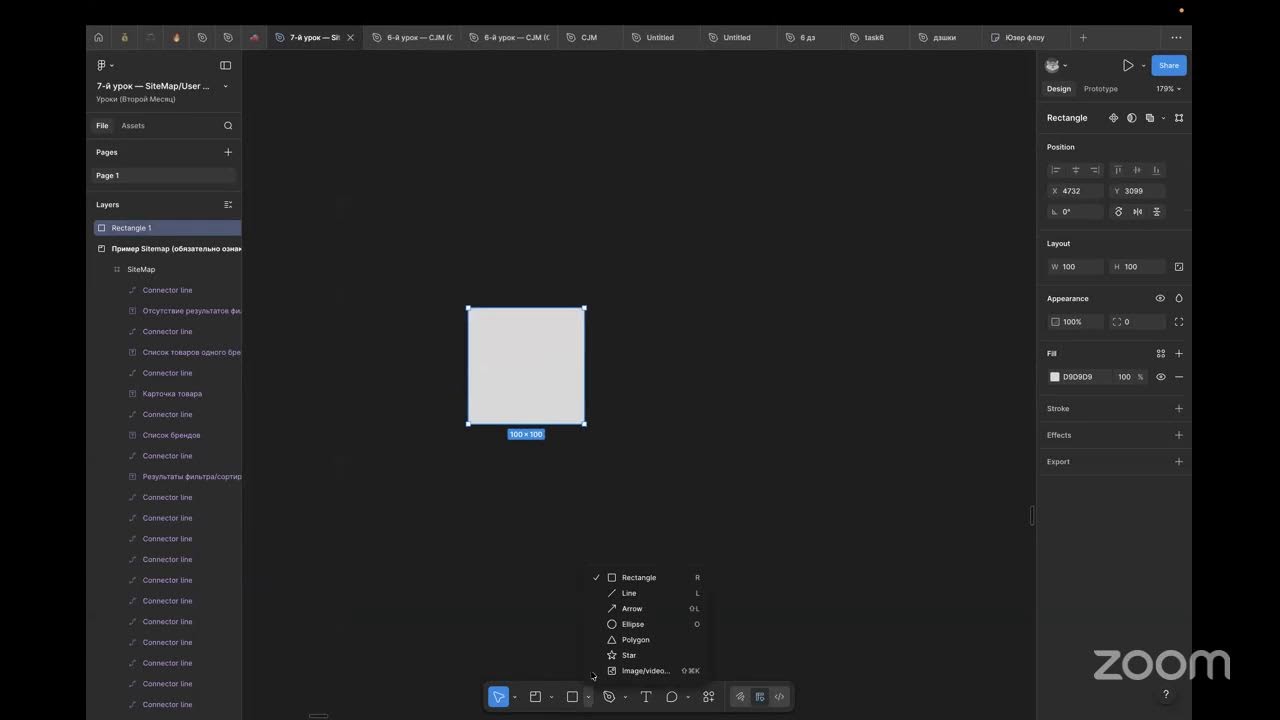Open Move tool options chevron
1280x720 pixels.
click(x=515, y=697)
